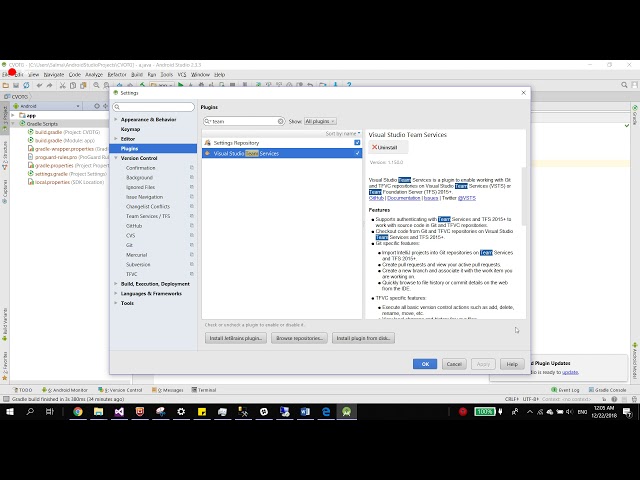Screen dimensions: 640x480
Task: Toggle the Settings Repository plugin checkbox
Action: [x=357, y=142]
